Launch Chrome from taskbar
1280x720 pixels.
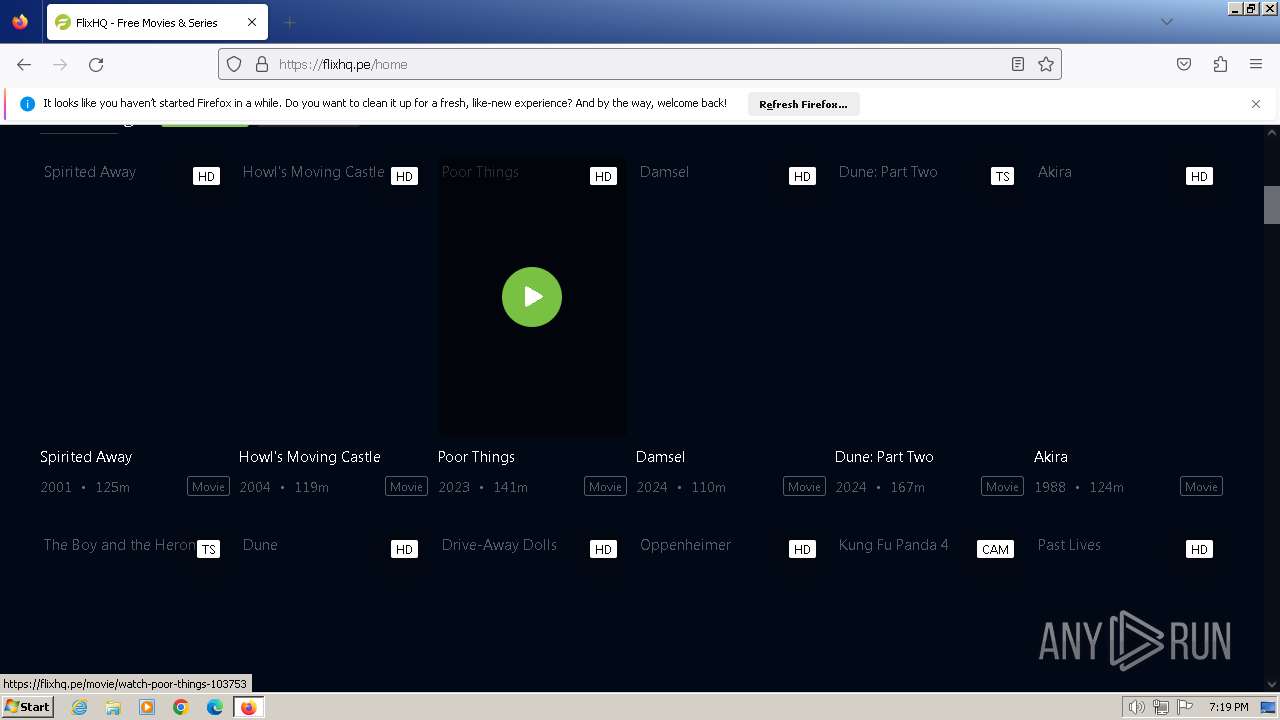point(181,707)
